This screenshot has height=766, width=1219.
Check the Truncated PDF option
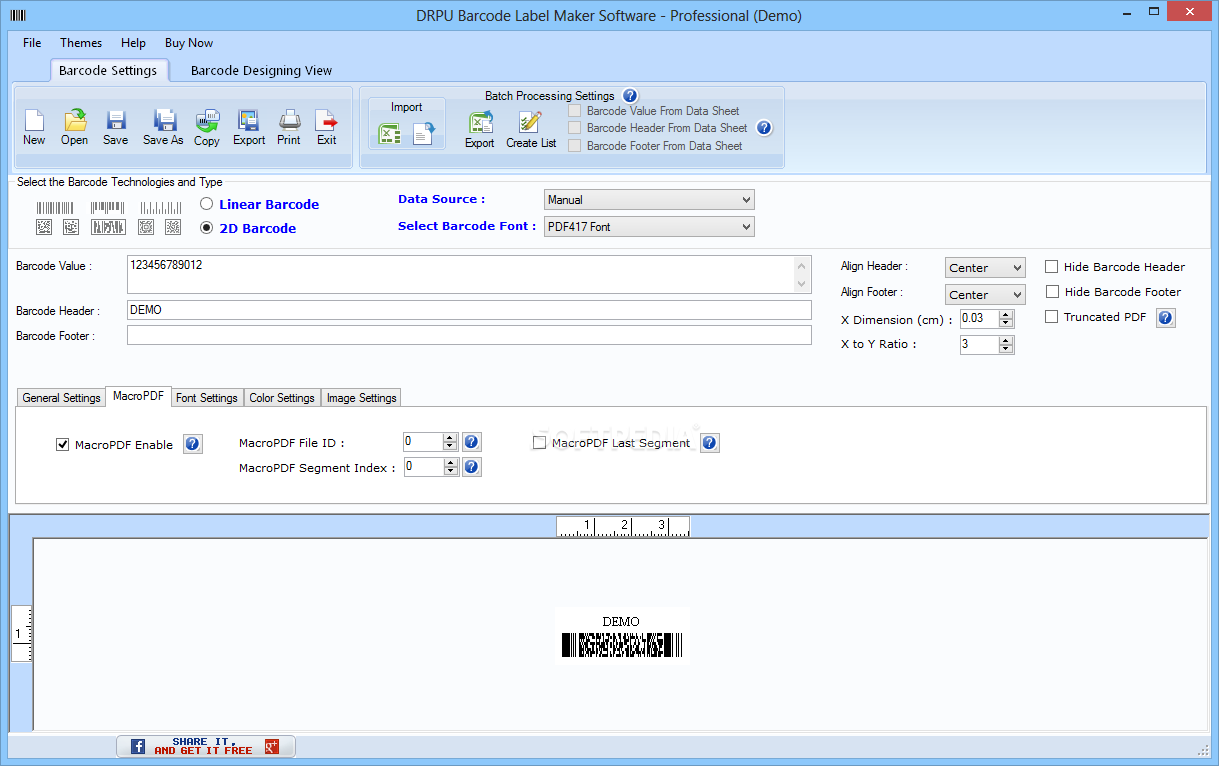[1052, 317]
